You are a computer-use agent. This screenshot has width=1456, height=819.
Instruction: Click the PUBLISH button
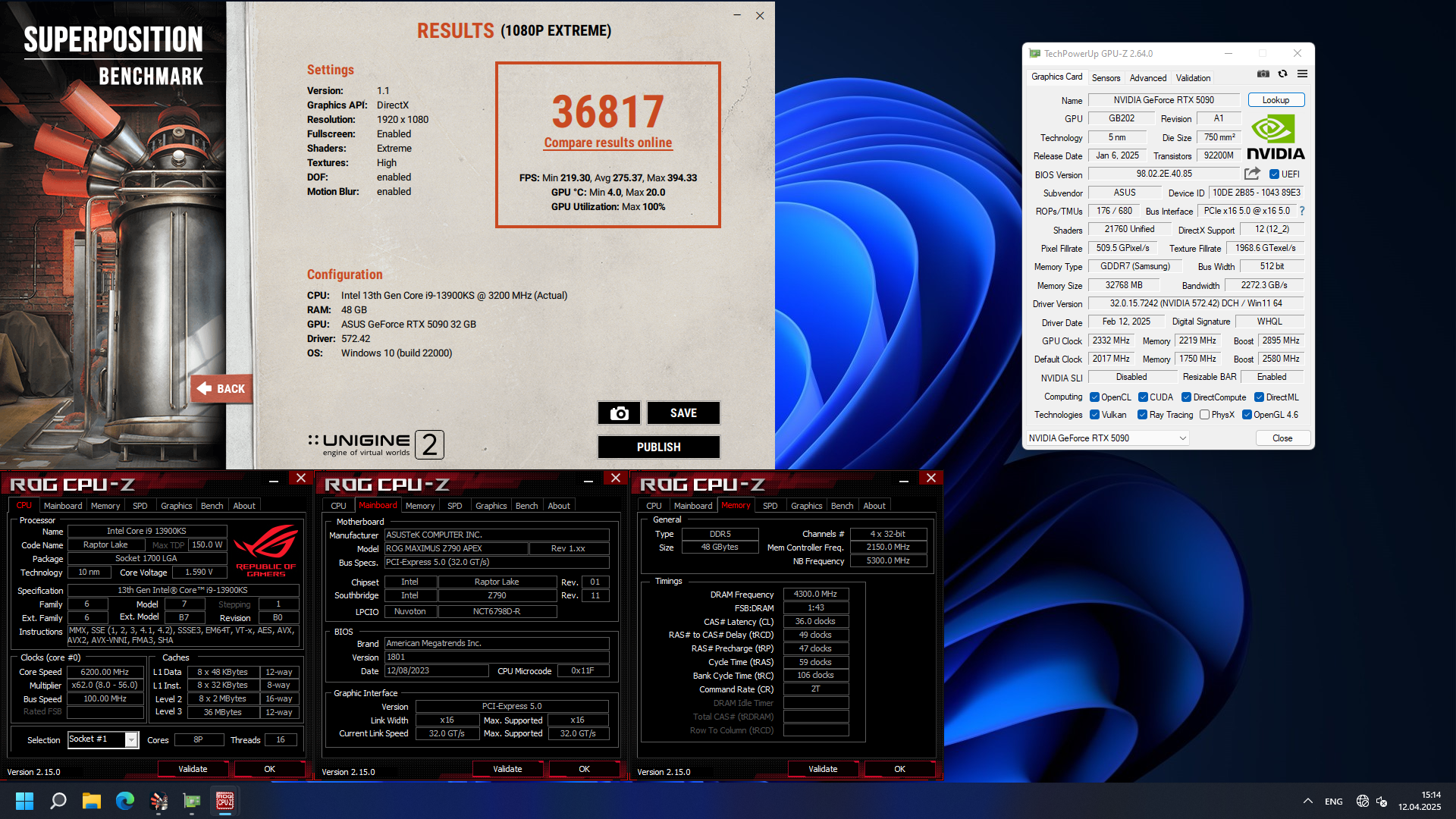tap(658, 447)
